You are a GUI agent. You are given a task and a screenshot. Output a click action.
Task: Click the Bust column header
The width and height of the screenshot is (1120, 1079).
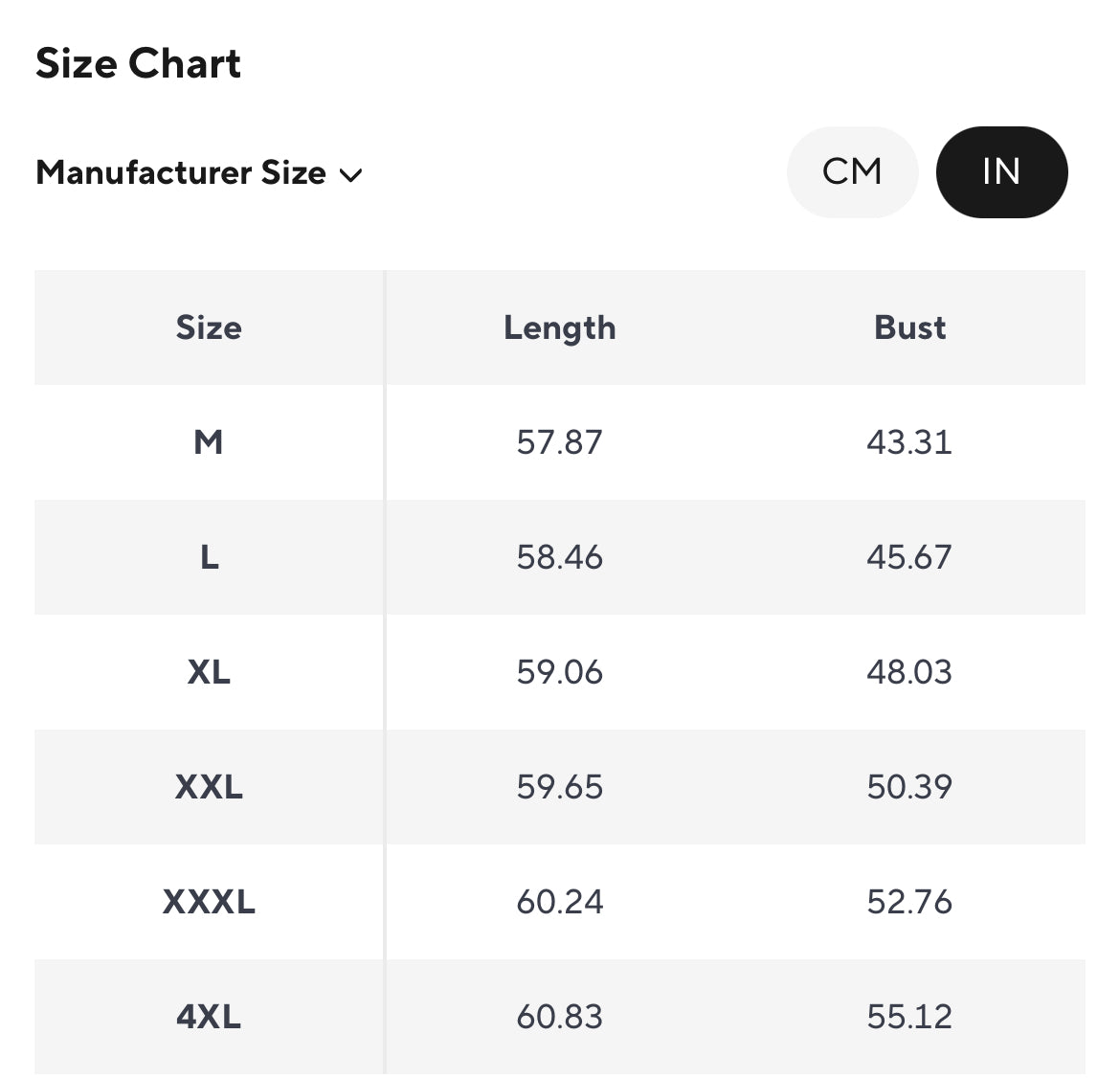point(909,327)
